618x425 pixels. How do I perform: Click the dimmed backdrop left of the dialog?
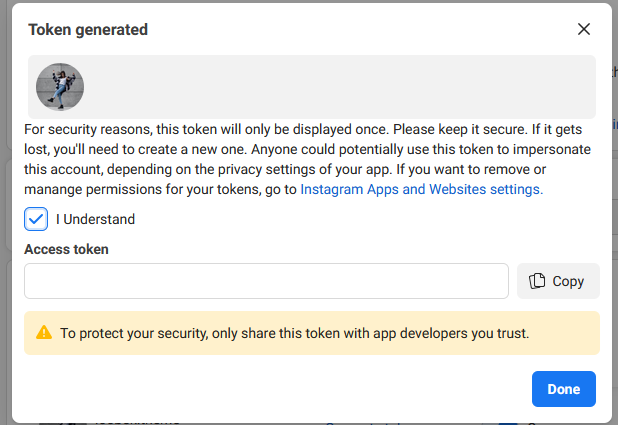[6, 213]
